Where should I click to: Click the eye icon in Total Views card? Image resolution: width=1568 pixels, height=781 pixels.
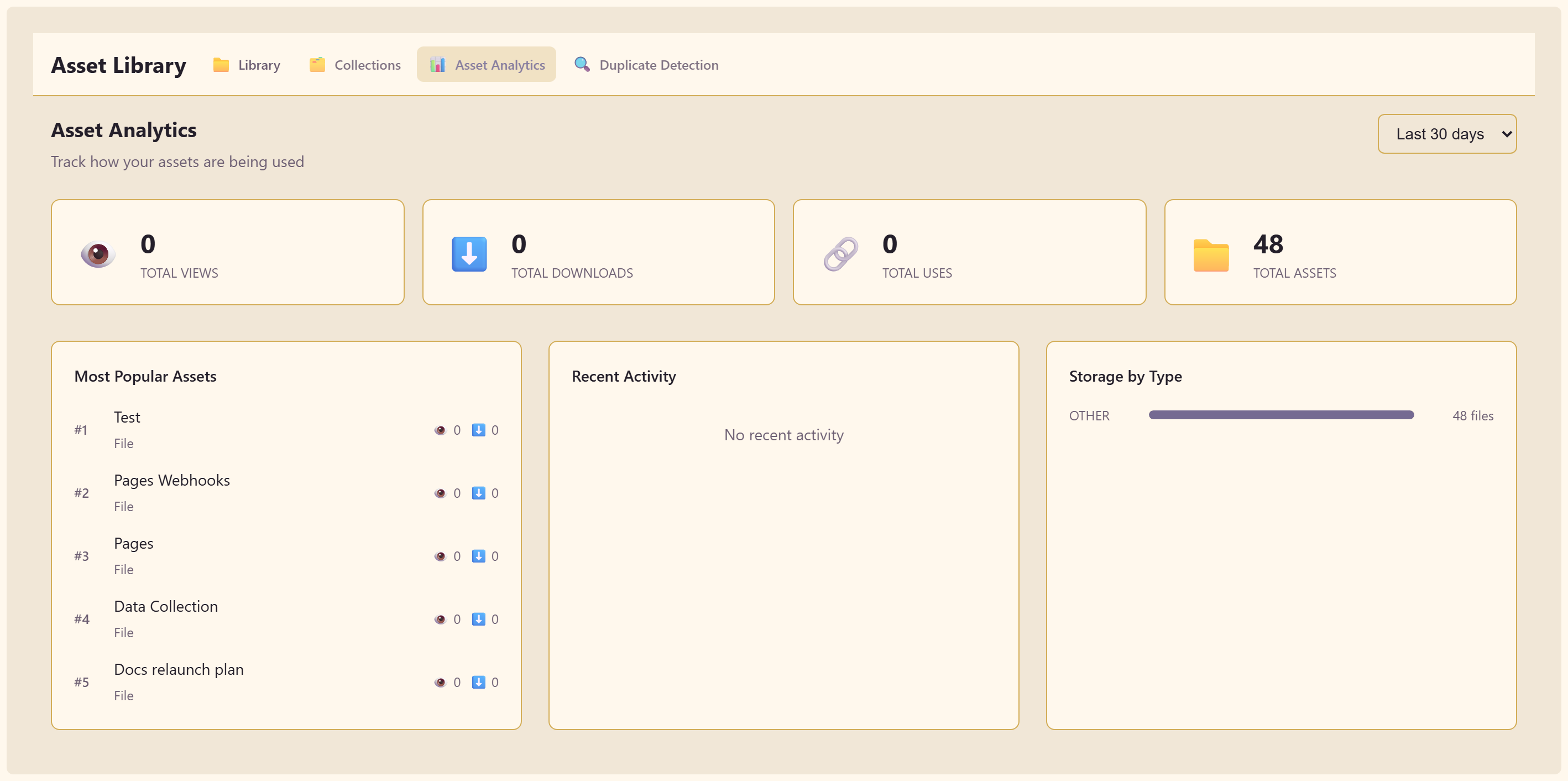click(x=98, y=254)
